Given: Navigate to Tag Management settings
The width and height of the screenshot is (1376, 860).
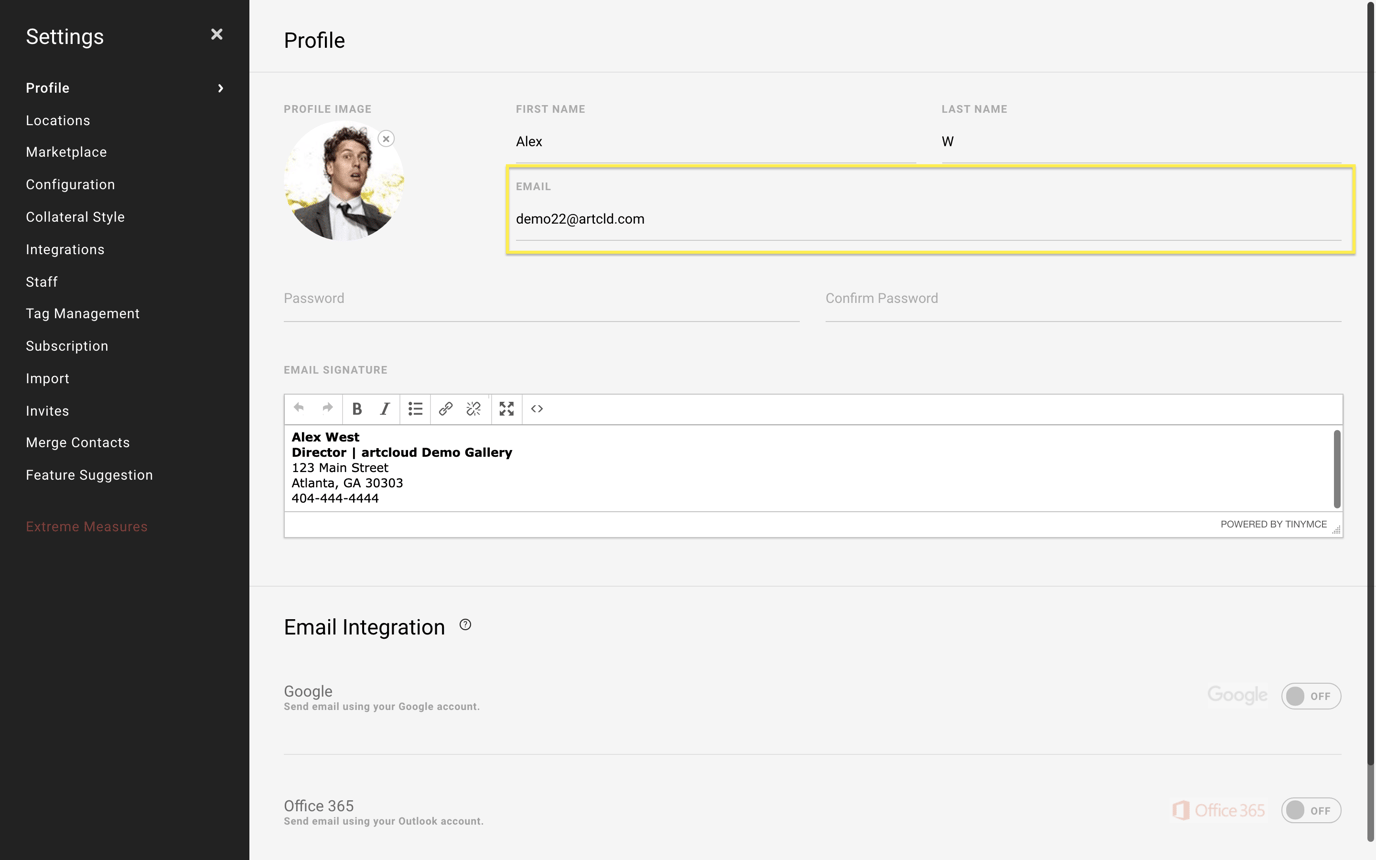Looking at the screenshot, I should [82, 313].
